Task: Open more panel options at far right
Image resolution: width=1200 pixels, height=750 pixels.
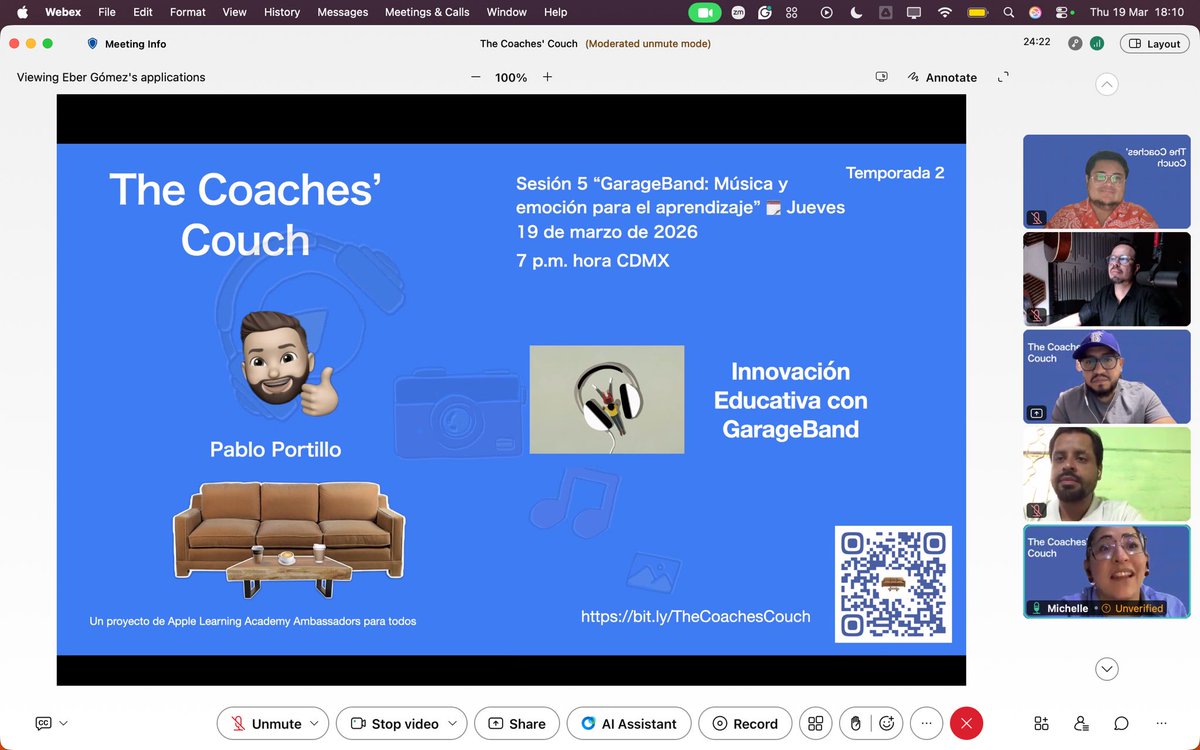Action: pyautogui.click(x=1161, y=723)
